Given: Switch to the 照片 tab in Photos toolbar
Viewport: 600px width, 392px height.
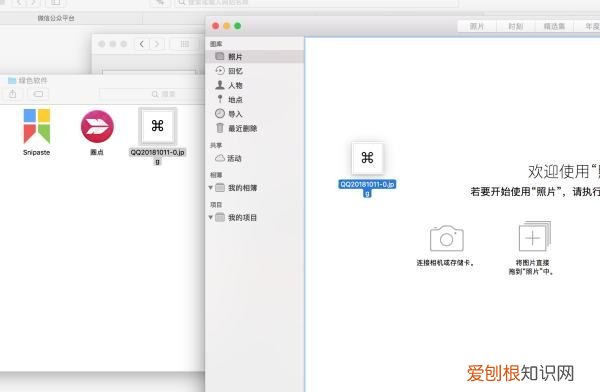Looking at the screenshot, I should pos(477,26).
